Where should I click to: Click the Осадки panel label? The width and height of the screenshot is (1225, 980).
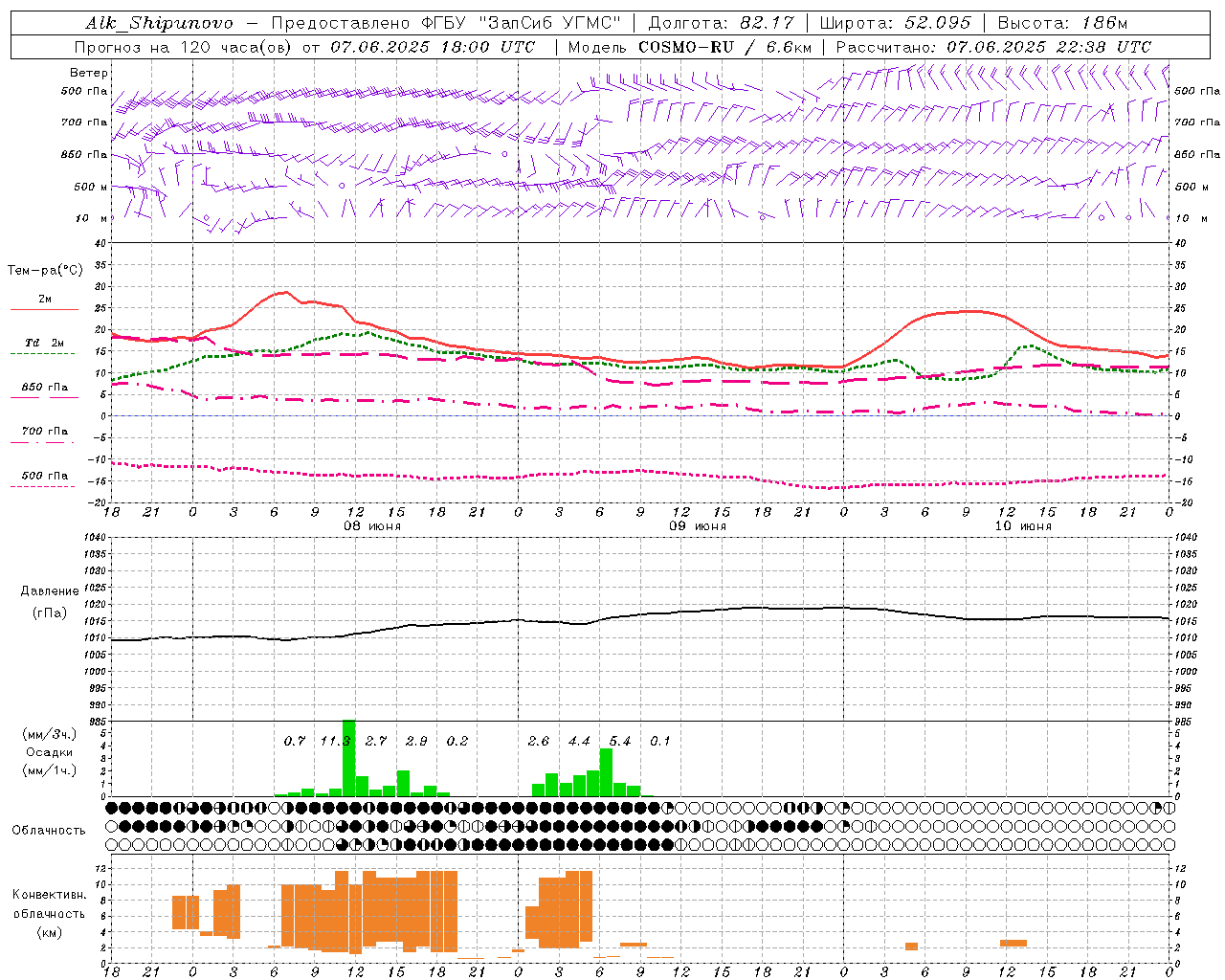pos(49,752)
